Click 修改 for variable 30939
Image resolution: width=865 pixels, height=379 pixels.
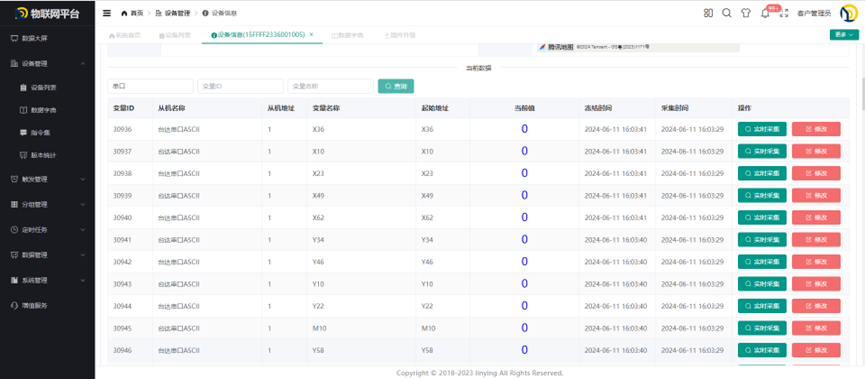816,195
